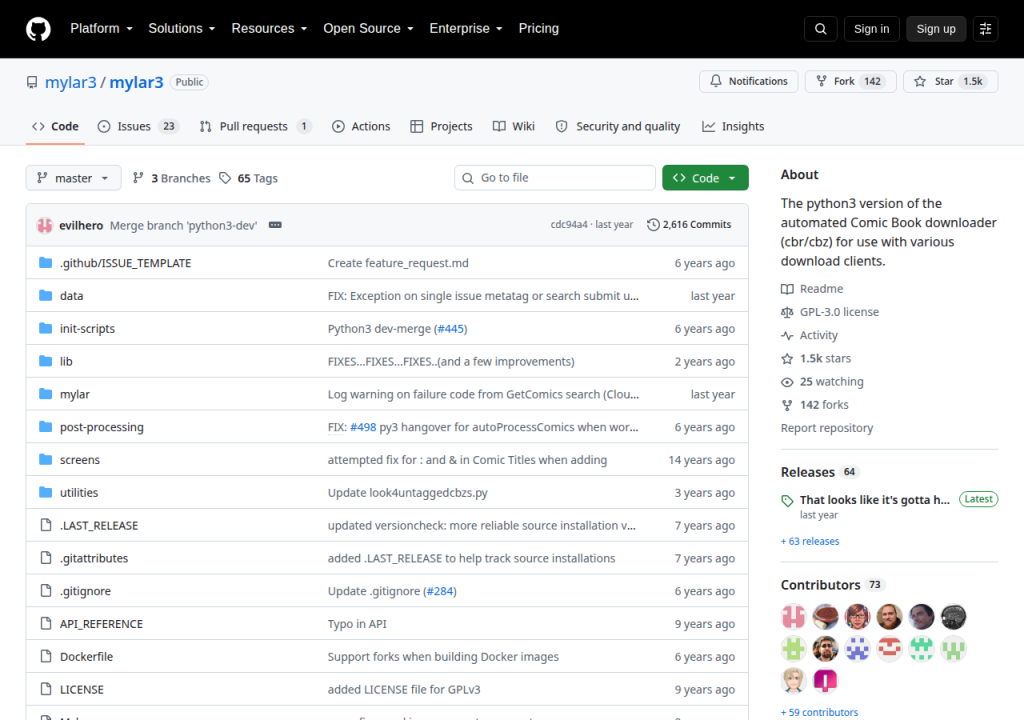Screen dimensions: 1024x720
Task: Open the search magnifier icon in header
Action: point(821,29)
